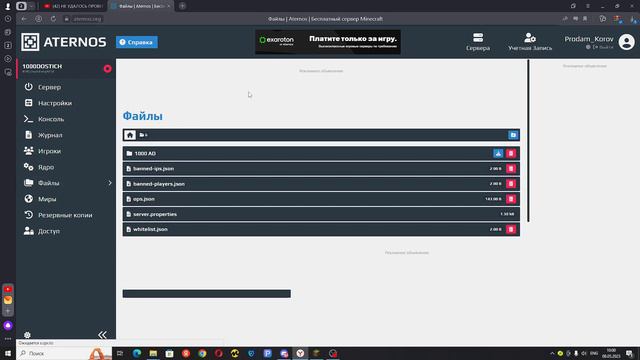The image size is (640, 360).
Task: Click the breadcrumb folder icon
Action: tap(143, 135)
